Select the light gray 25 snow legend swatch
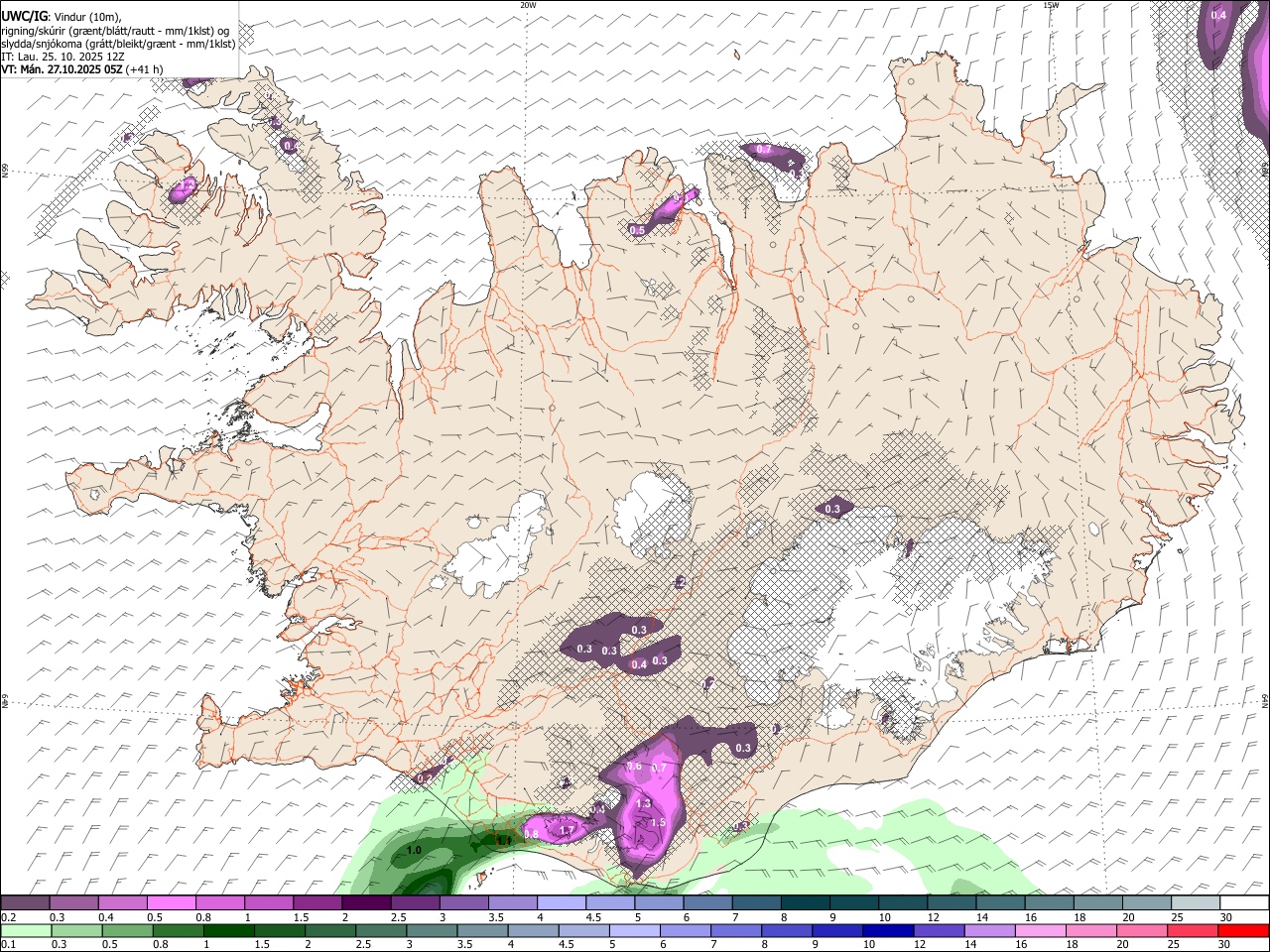 [x=1196, y=902]
